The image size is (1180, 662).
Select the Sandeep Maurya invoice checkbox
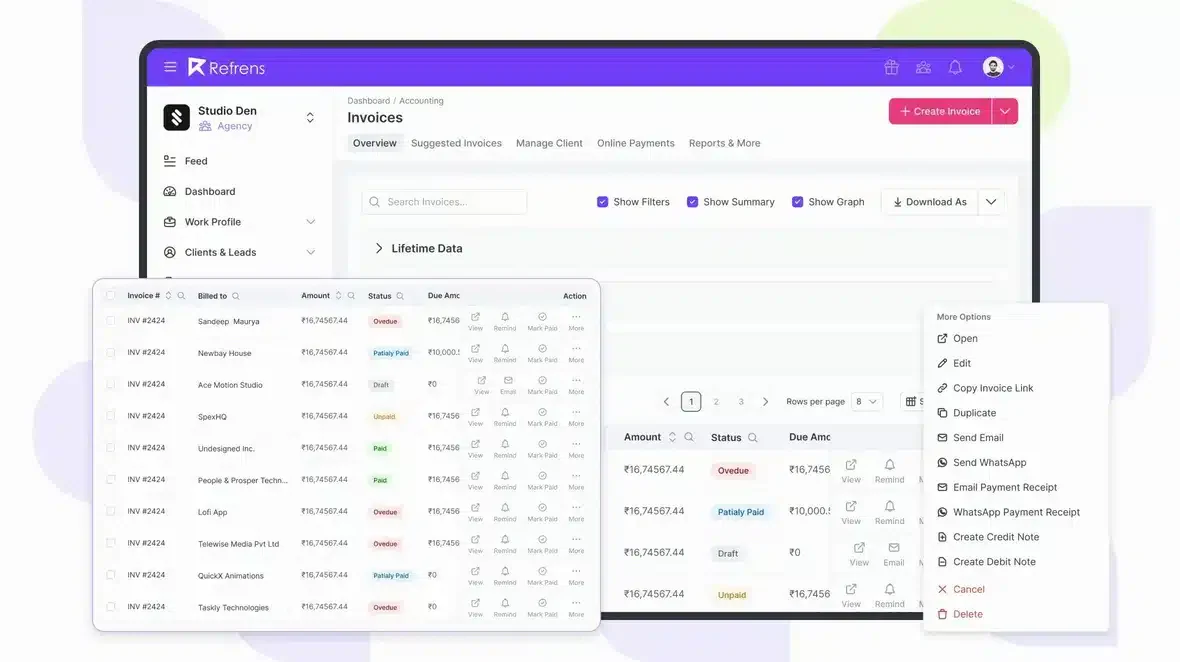[x=111, y=320]
